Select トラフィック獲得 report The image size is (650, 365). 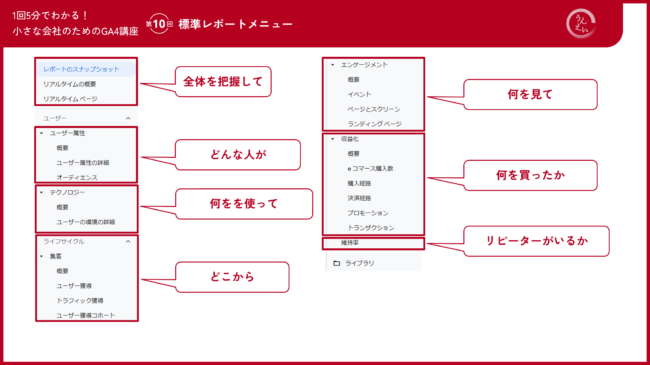[x=80, y=301]
